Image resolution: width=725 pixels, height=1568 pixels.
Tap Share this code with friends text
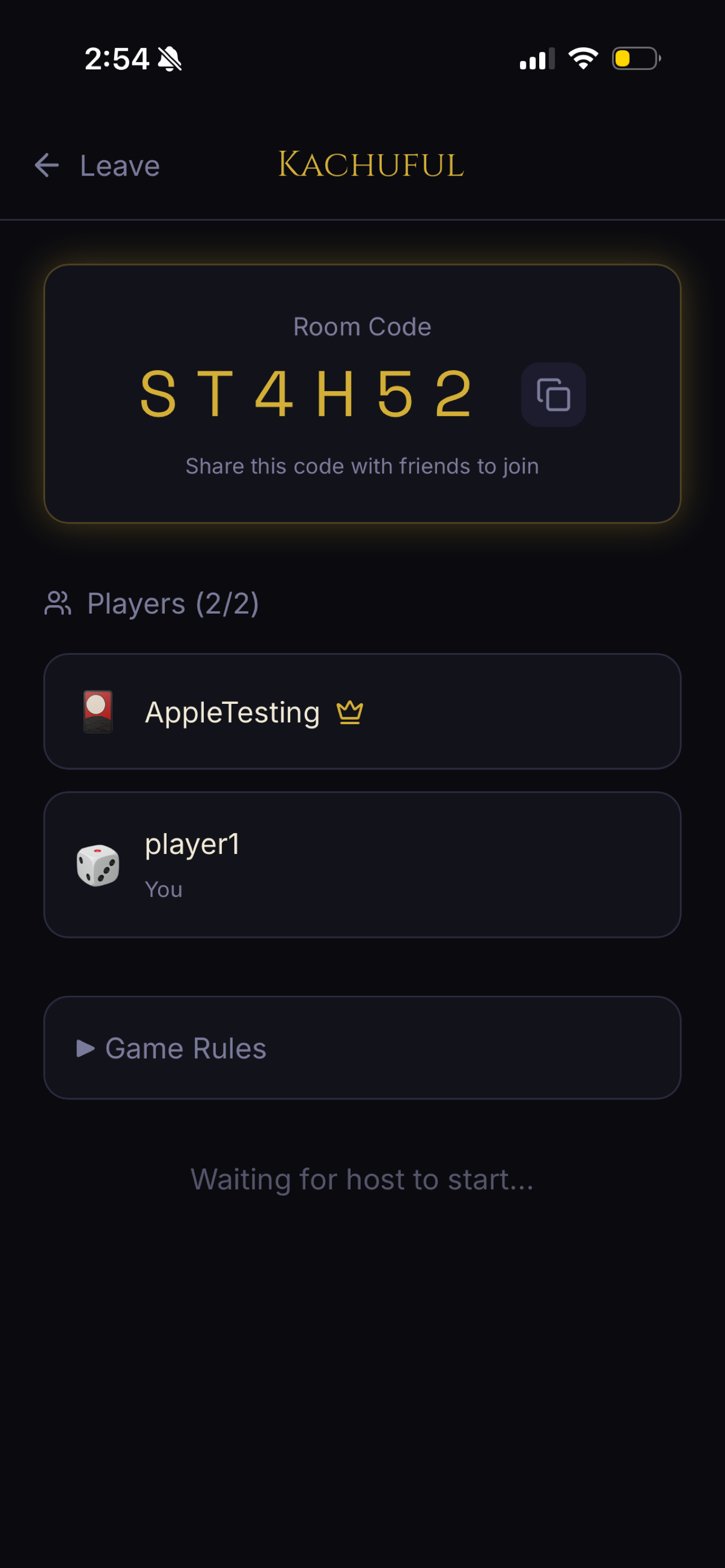(x=362, y=466)
